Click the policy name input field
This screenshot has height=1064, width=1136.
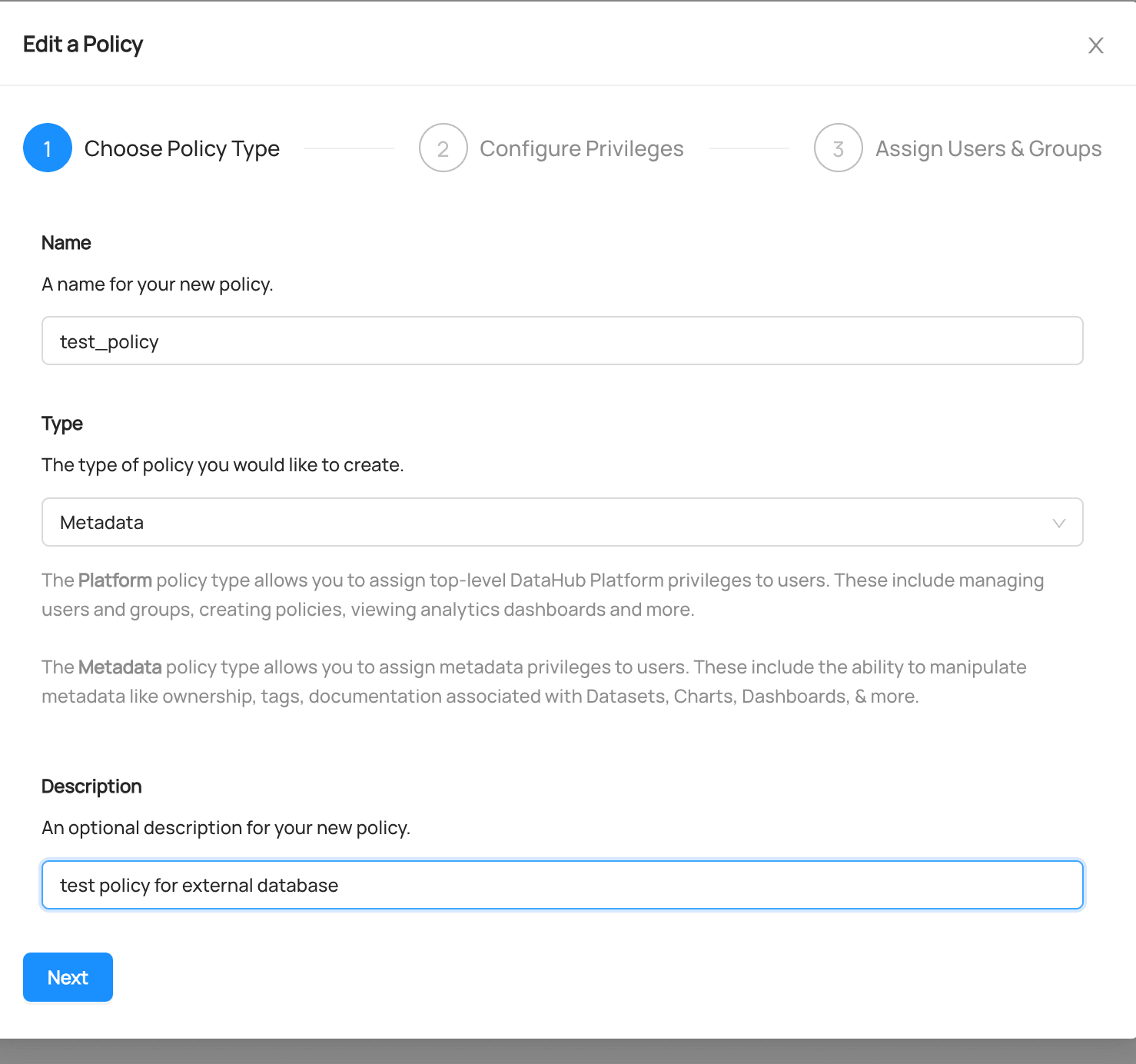tap(563, 341)
